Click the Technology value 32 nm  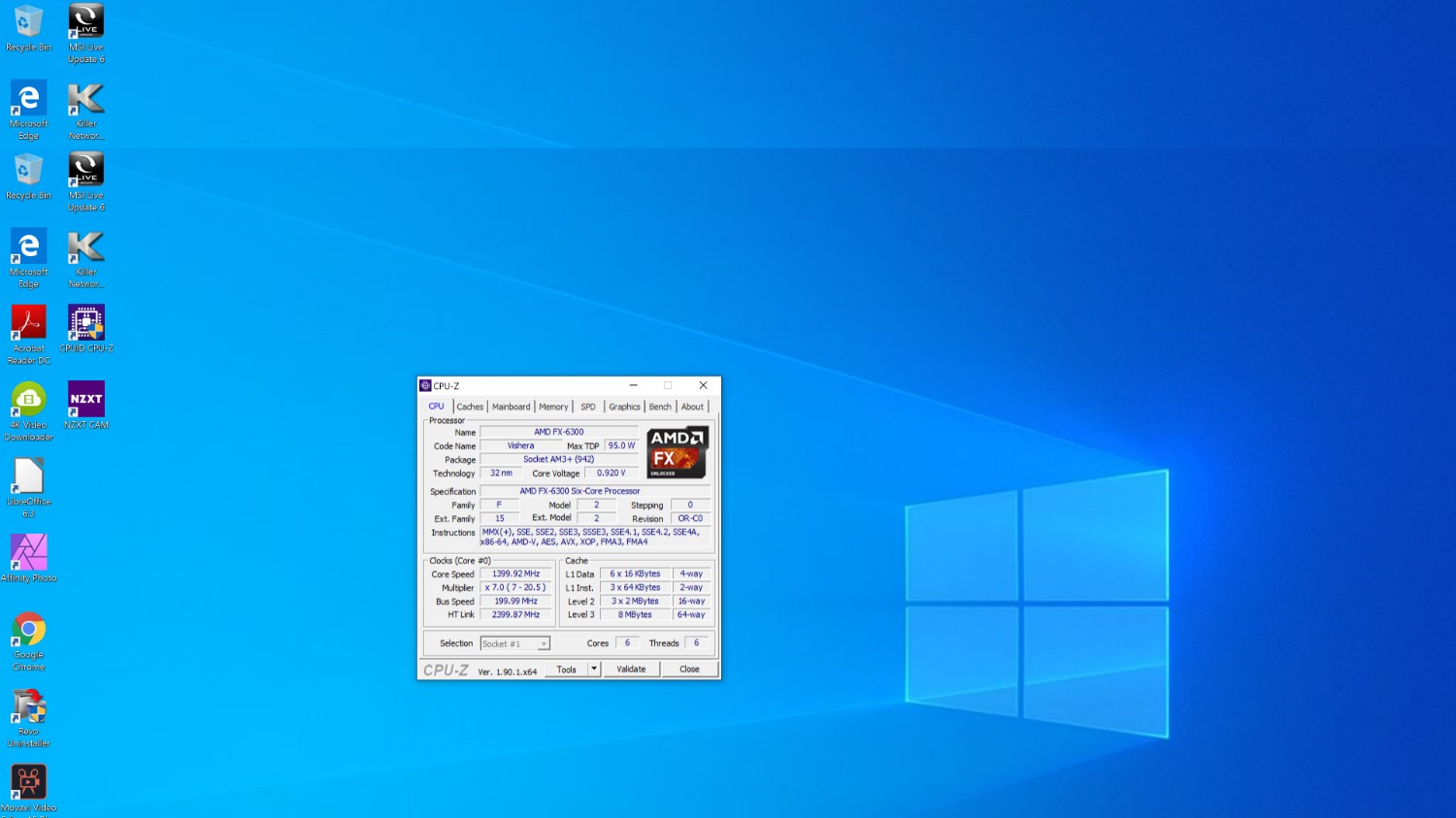[501, 473]
